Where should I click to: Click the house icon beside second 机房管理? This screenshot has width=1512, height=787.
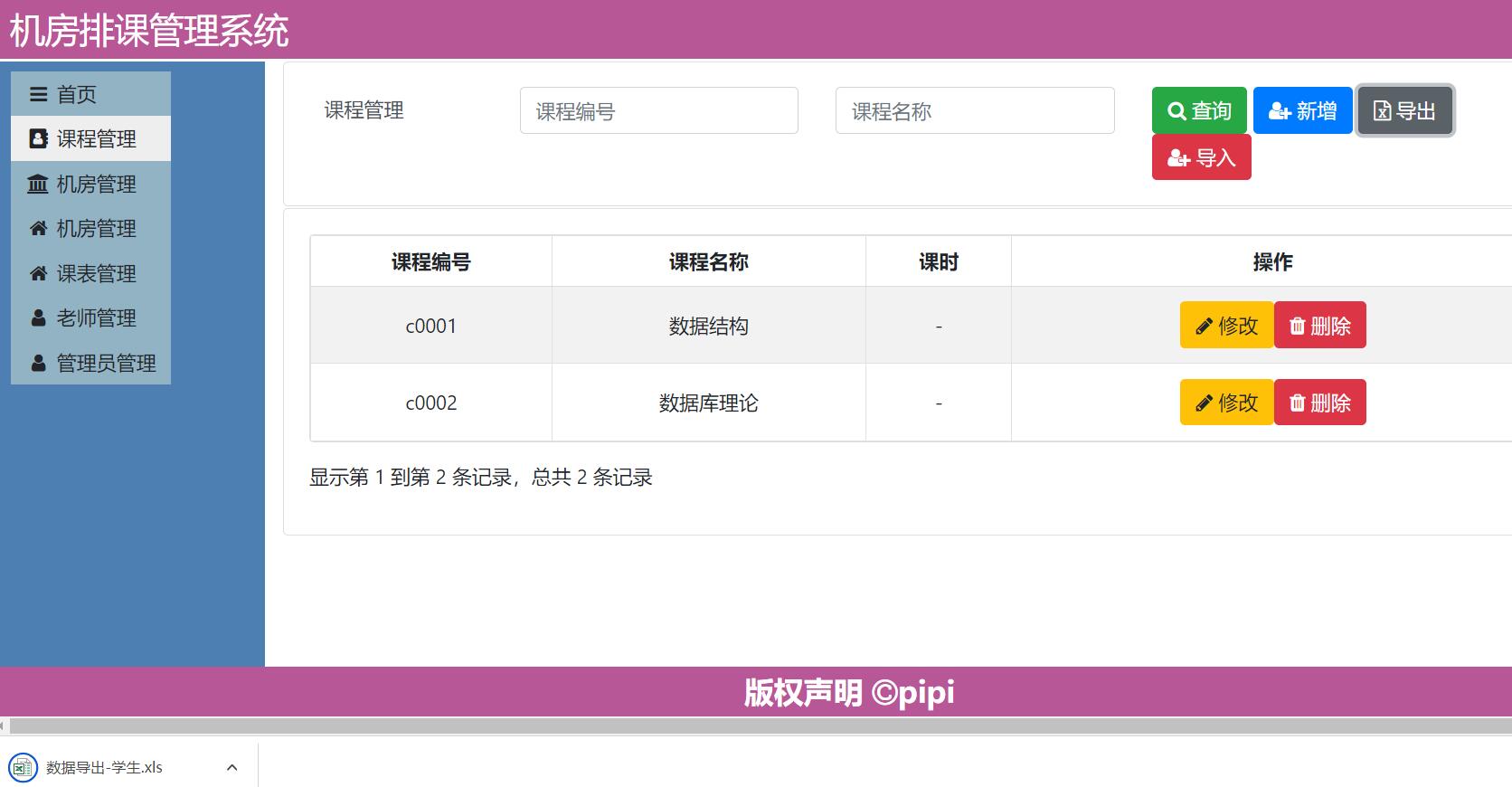point(38,228)
